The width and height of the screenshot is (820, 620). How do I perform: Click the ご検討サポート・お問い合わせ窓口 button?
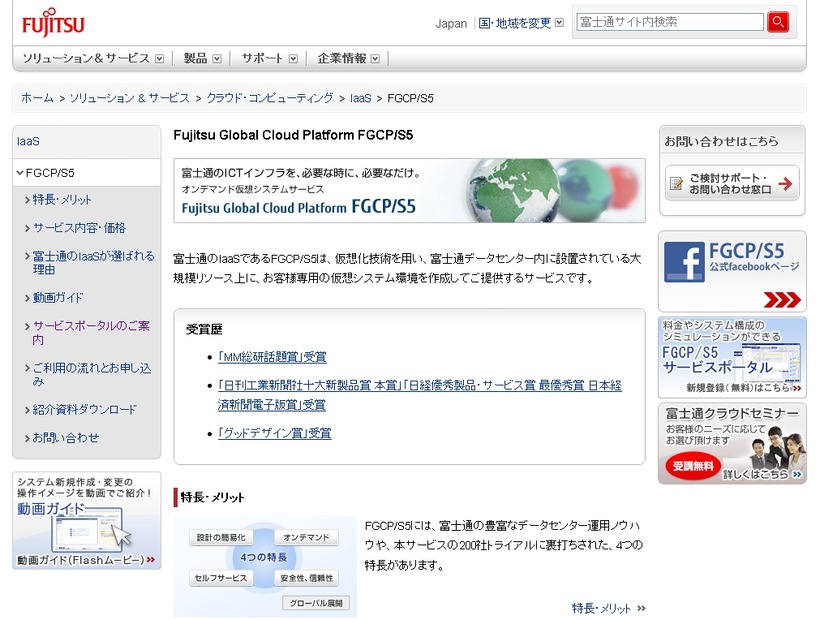[x=732, y=183]
